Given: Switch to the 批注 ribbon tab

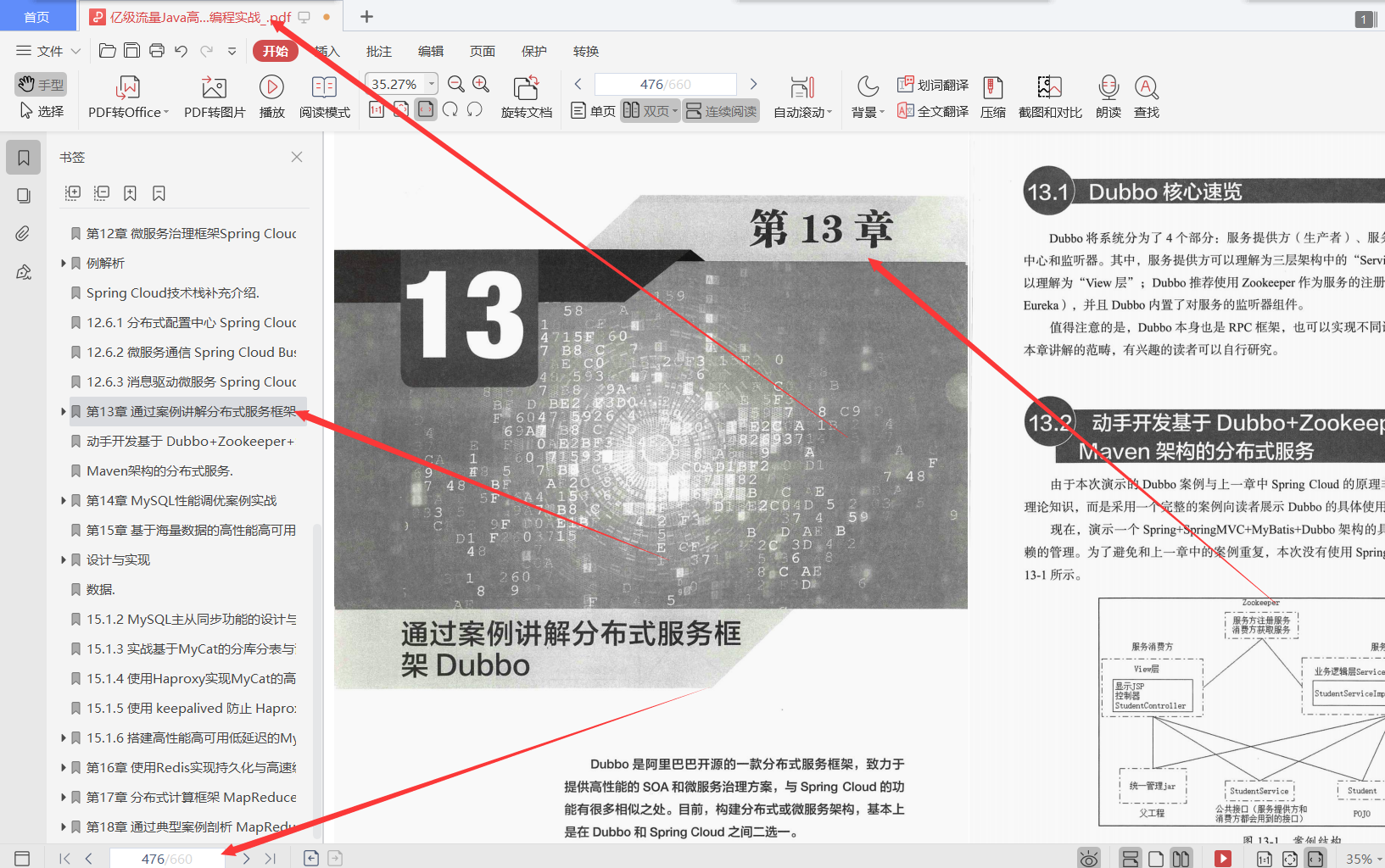Looking at the screenshot, I should [379, 51].
